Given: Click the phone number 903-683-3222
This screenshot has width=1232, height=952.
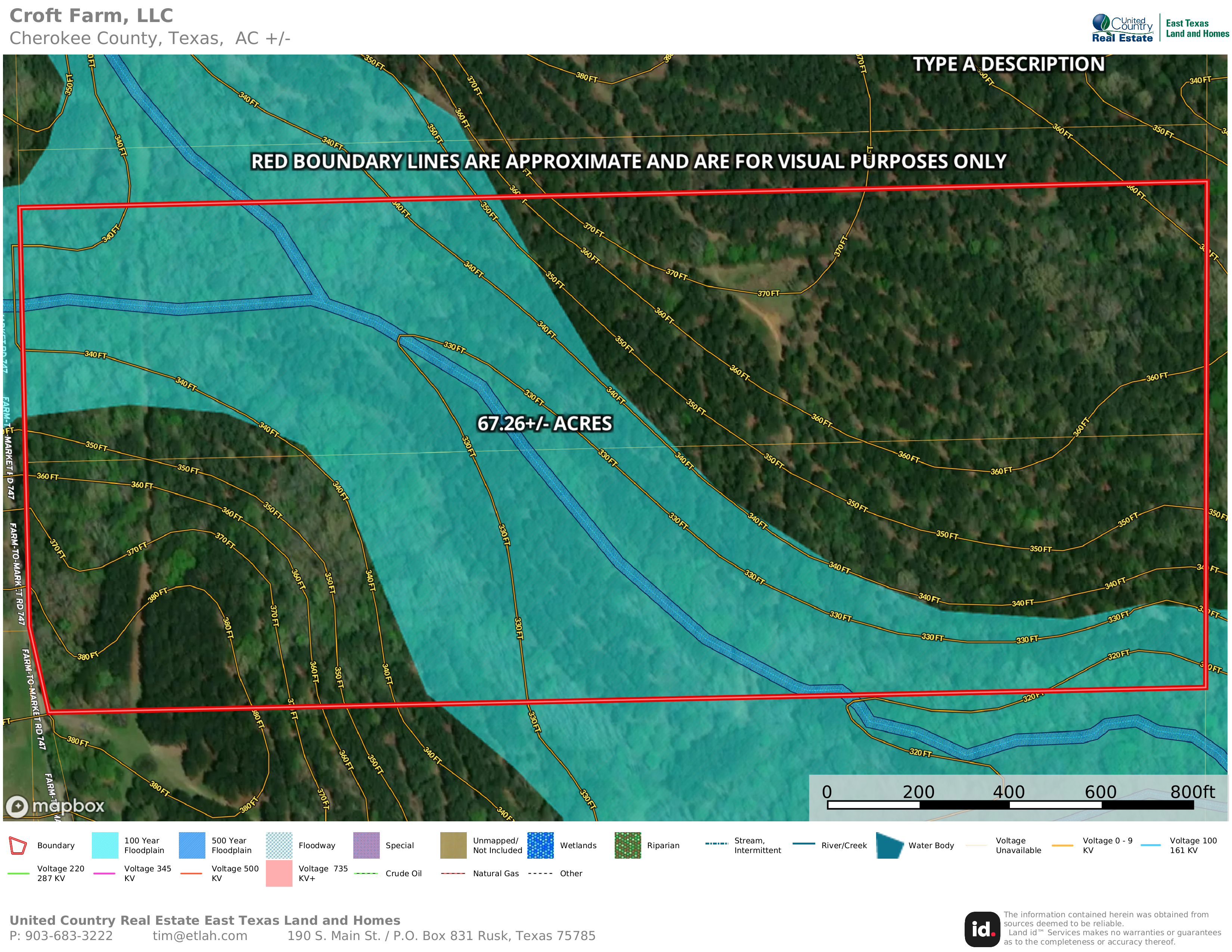Looking at the screenshot, I should coord(68,936).
